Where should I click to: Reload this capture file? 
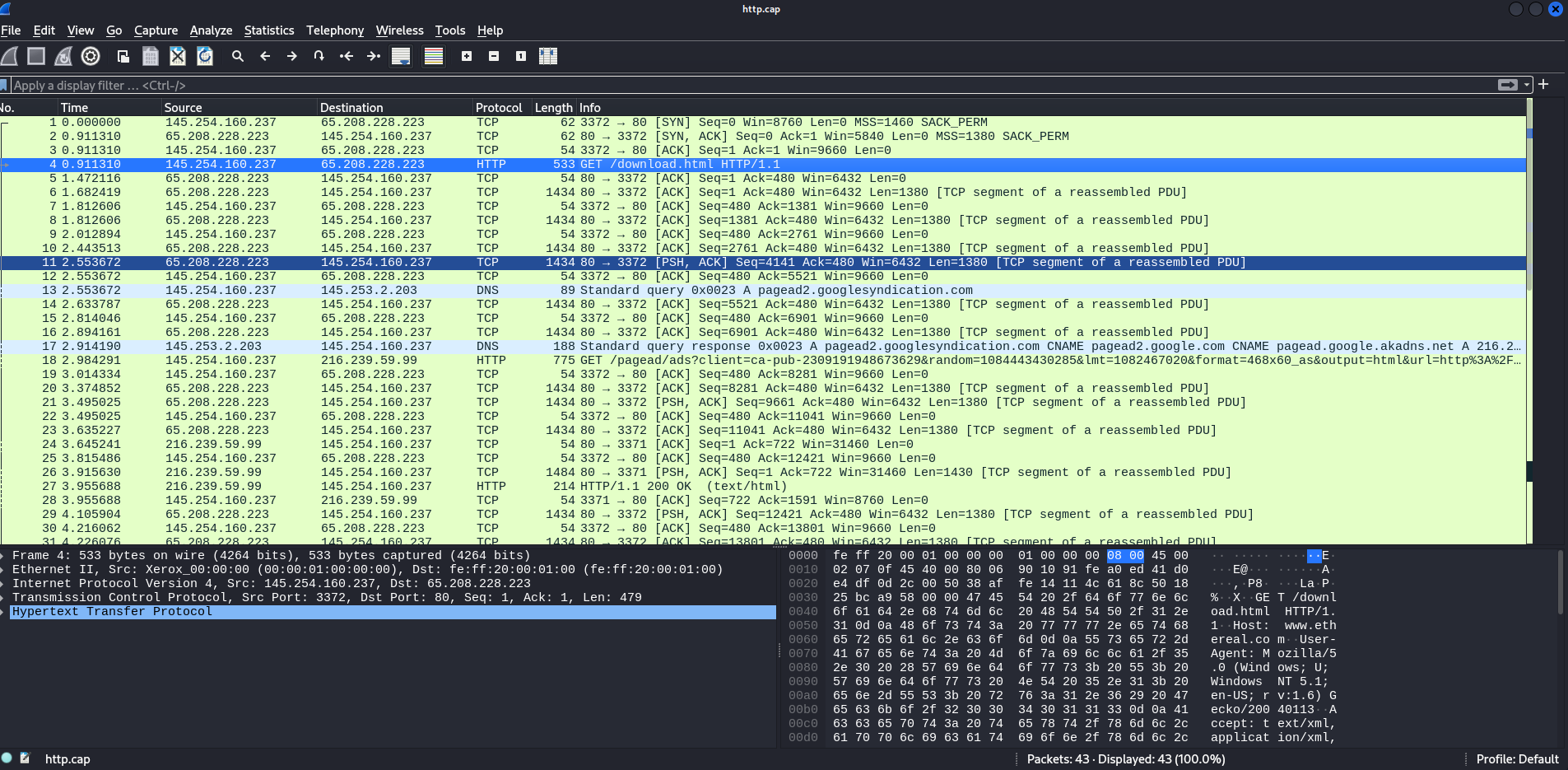tap(205, 56)
